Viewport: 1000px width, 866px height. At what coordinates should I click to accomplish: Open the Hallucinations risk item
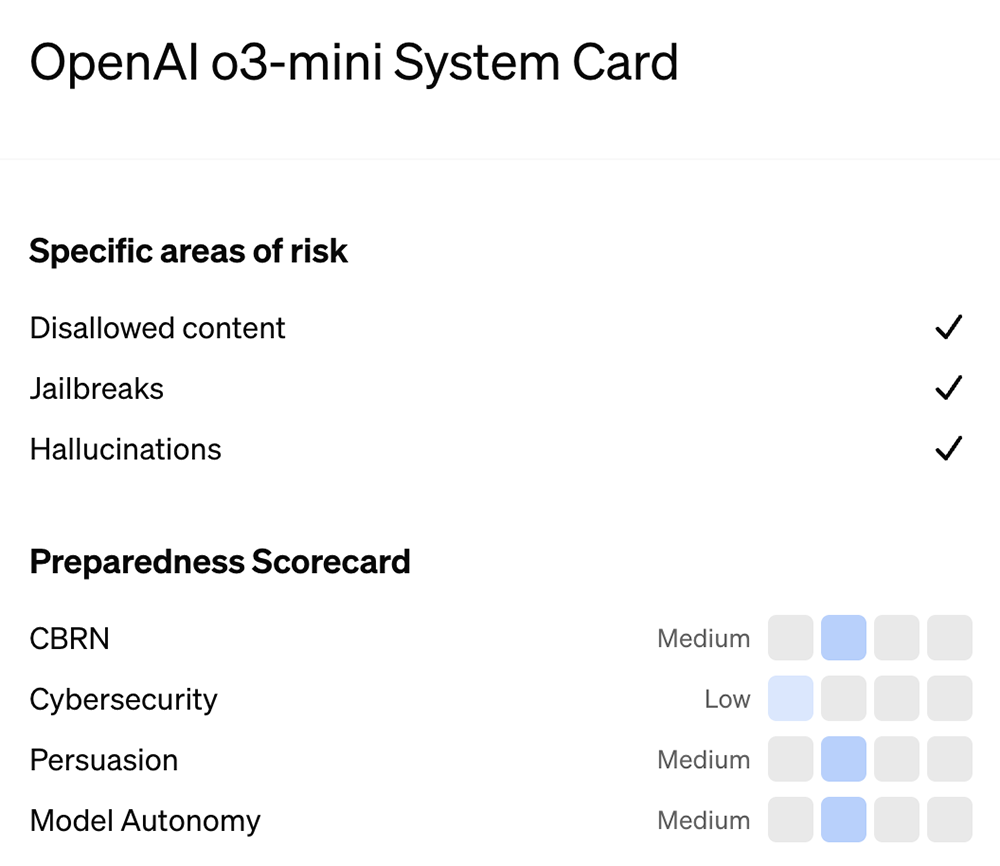[125, 449]
